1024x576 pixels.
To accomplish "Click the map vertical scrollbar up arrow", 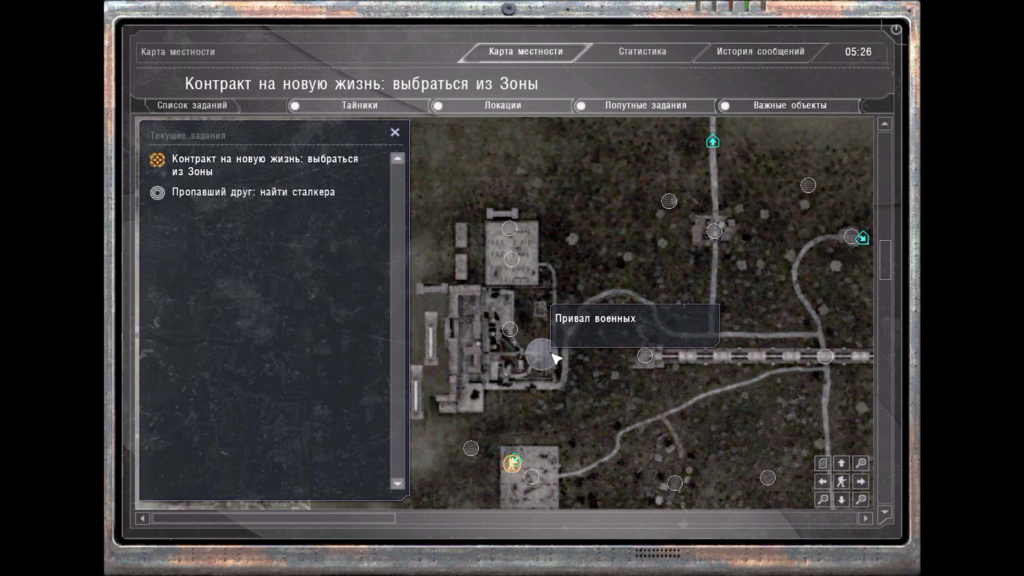I will coord(885,124).
